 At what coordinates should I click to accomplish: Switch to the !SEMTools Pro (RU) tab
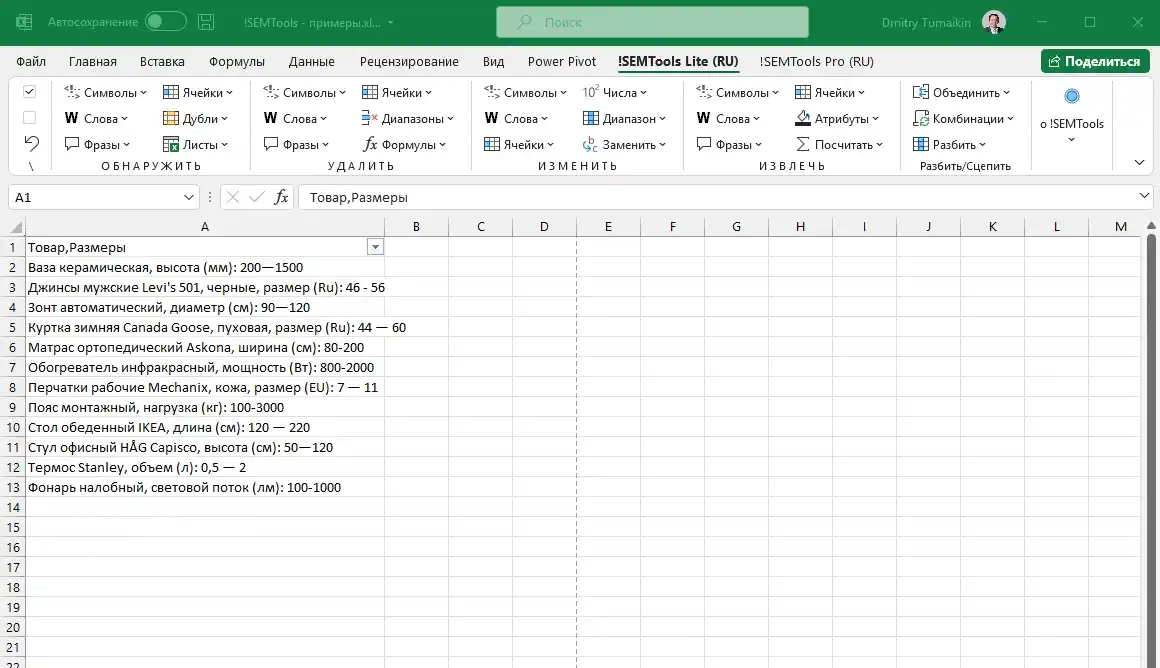817,61
